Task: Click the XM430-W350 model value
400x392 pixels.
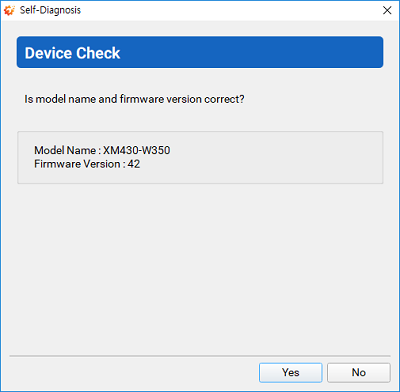Action: [136, 150]
